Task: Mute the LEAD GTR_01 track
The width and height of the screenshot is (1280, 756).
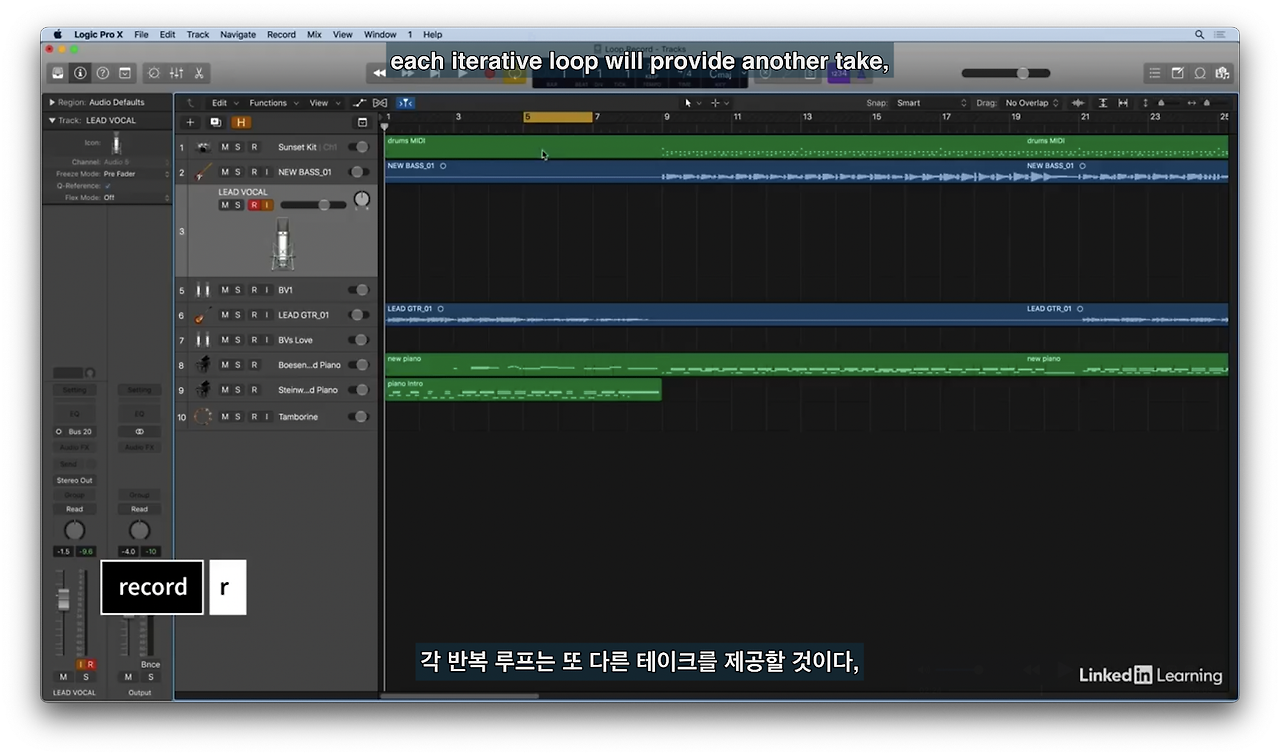Action: pyautogui.click(x=225, y=315)
